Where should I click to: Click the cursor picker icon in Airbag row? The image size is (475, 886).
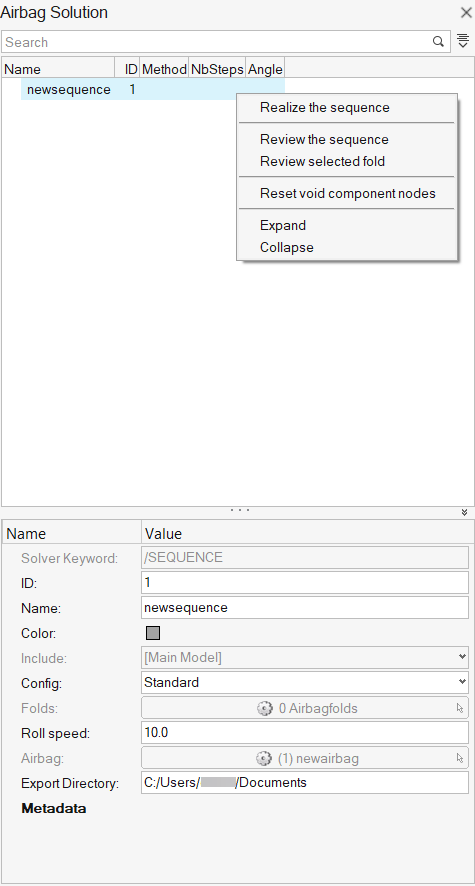(x=460, y=758)
